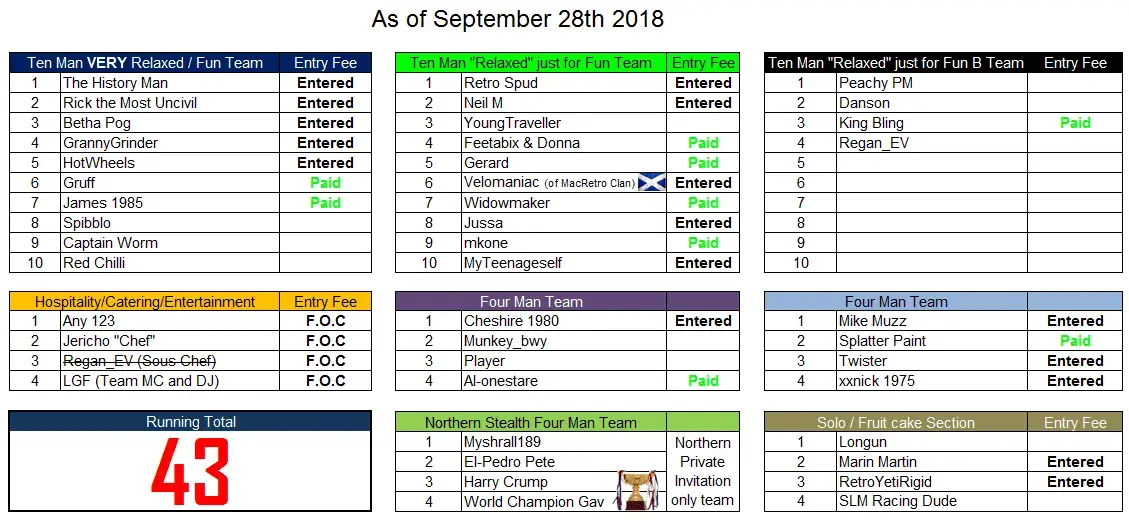The height and width of the screenshot is (522, 1129).
Task: Click the Scottish flag icon beside Velomaniac
Action: coord(652,183)
